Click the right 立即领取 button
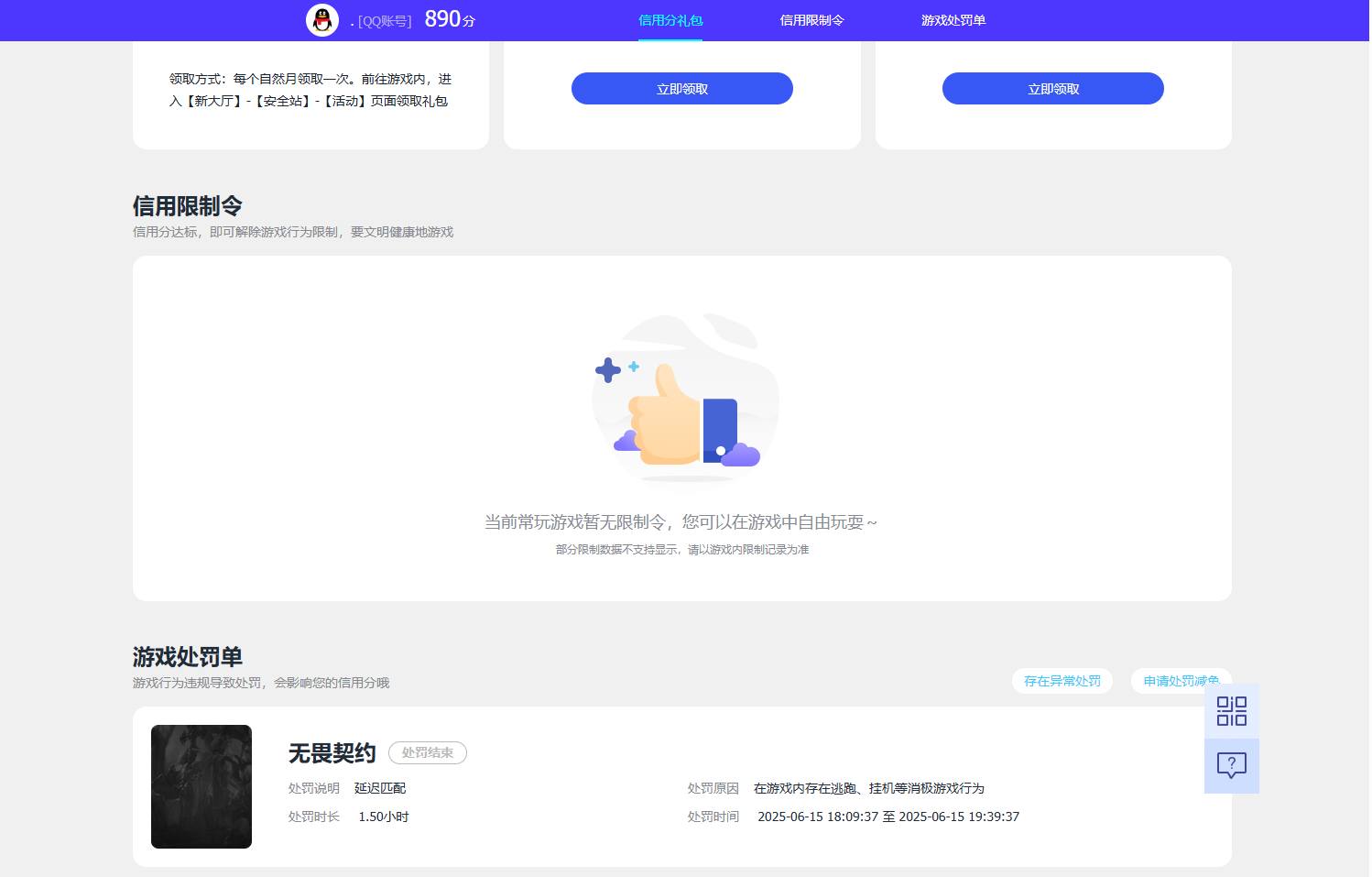This screenshot has height=877, width=1372. (x=1052, y=88)
